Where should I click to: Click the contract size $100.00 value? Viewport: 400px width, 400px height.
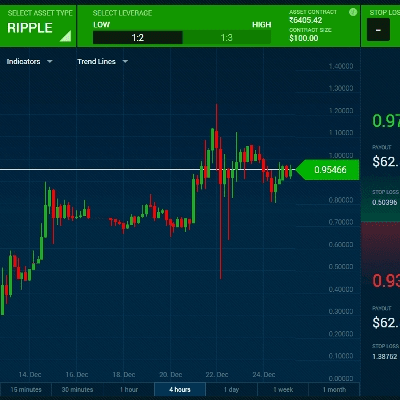tap(304, 38)
